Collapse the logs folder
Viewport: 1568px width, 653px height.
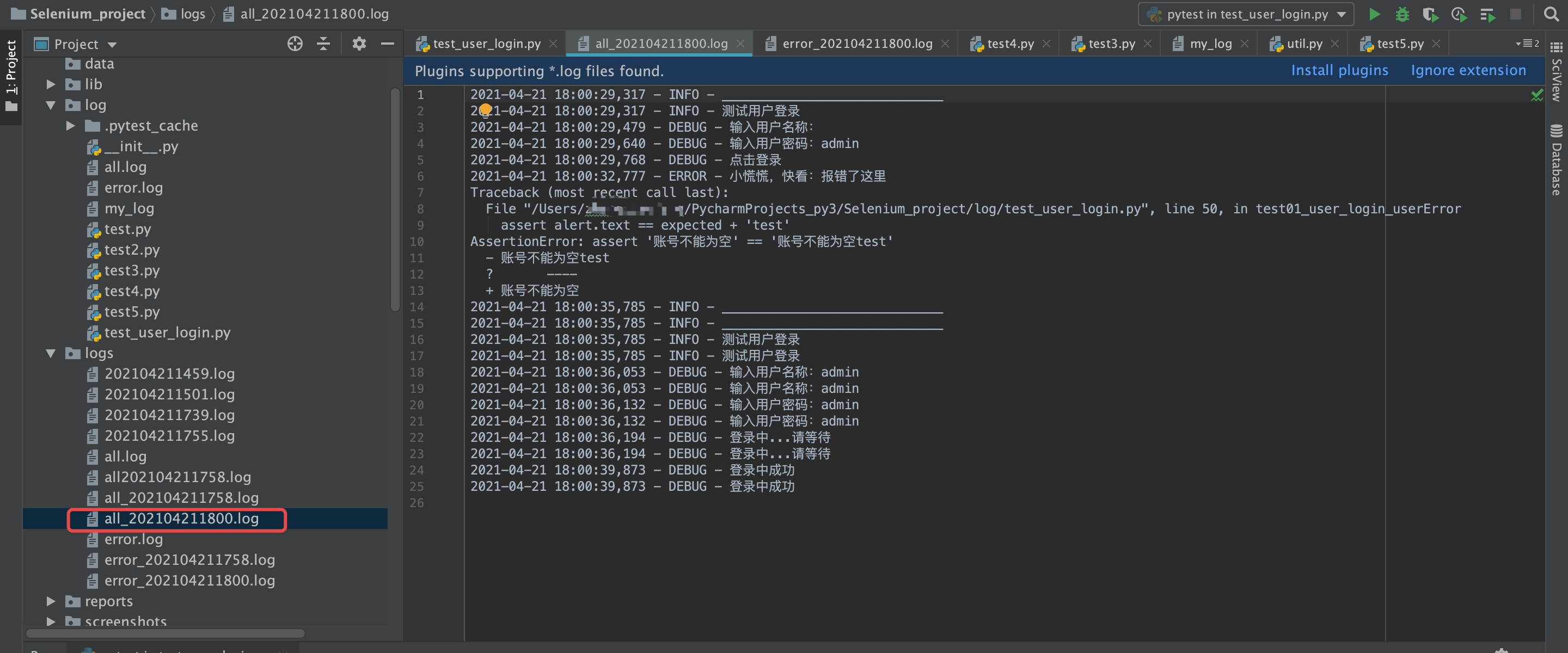50,353
